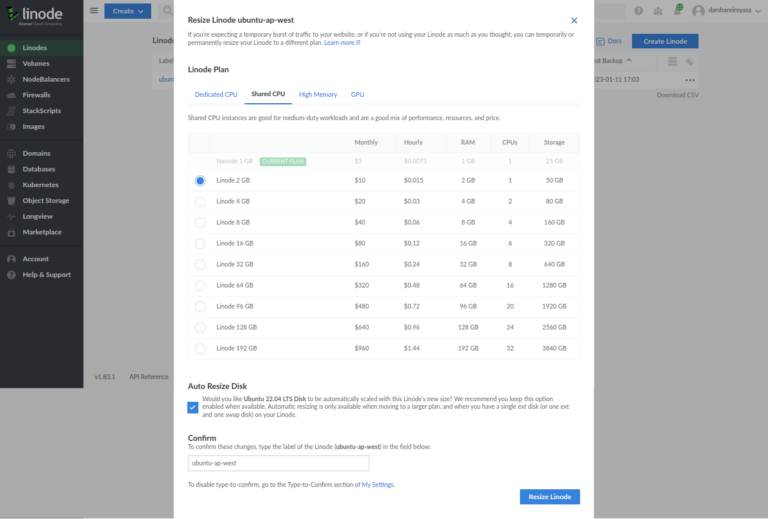Click the tag icon in table header
Screen dimensions: 768x519
click(x=690, y=61)
